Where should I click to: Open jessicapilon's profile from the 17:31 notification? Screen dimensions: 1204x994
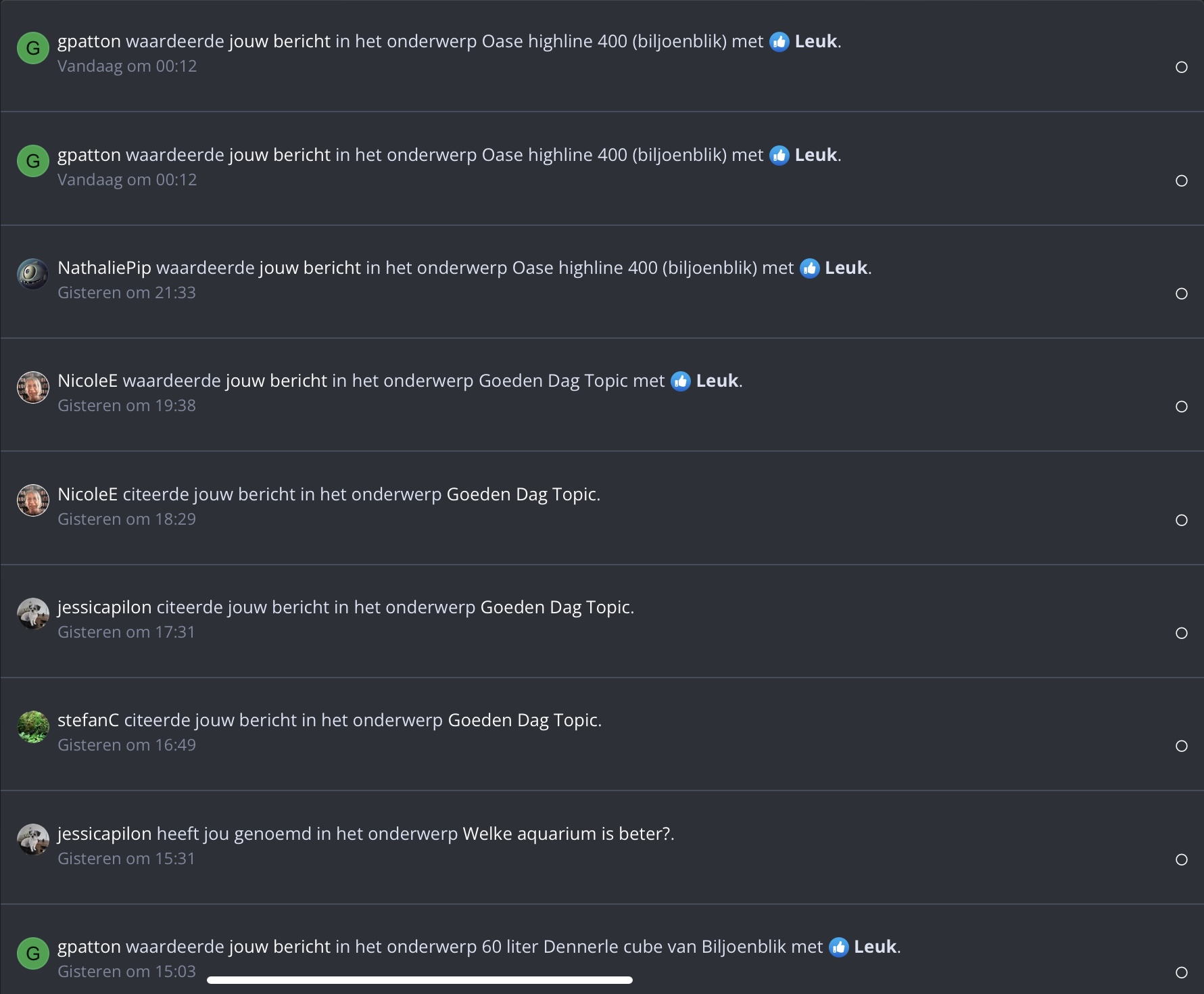104,608
